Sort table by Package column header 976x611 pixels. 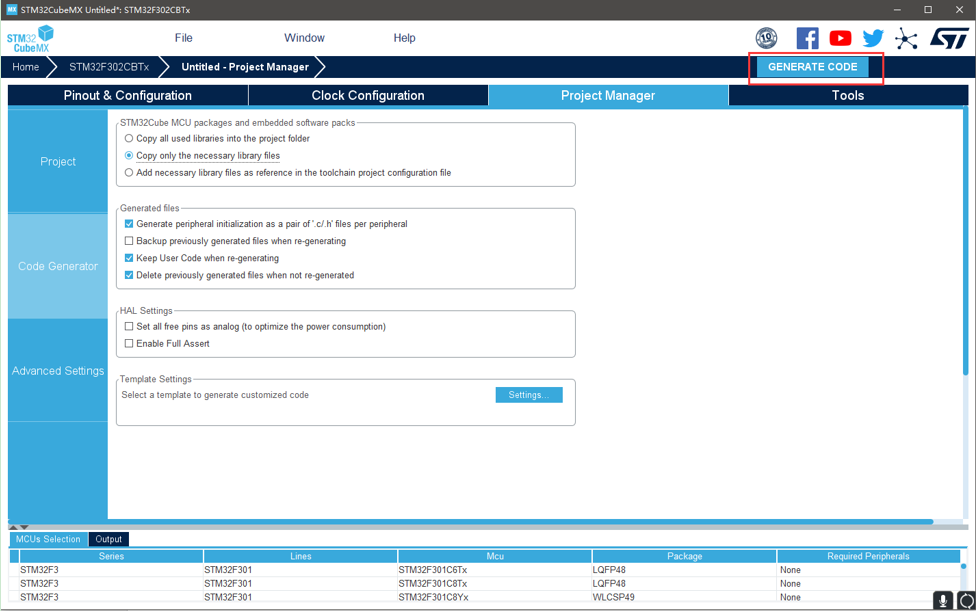point(685,556)
